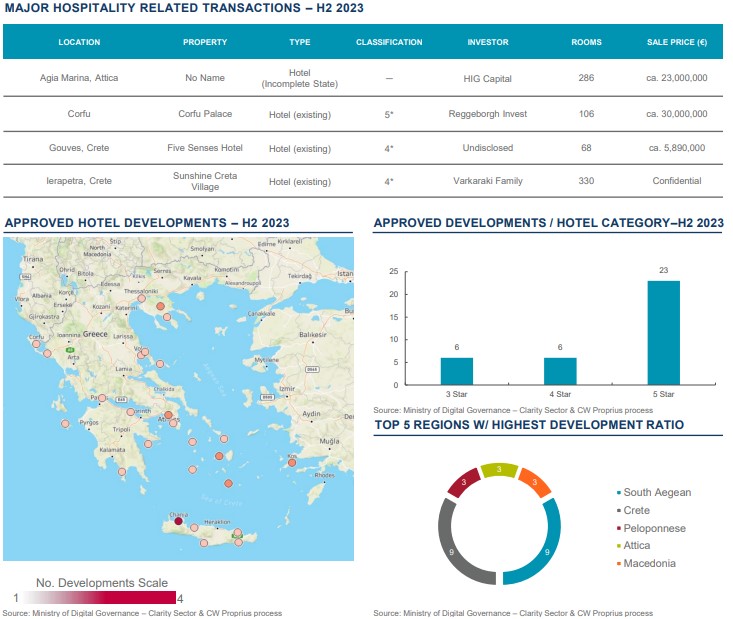Click the Corfu Palace property cell
This screenshot has height=619, width=733.
205,115
